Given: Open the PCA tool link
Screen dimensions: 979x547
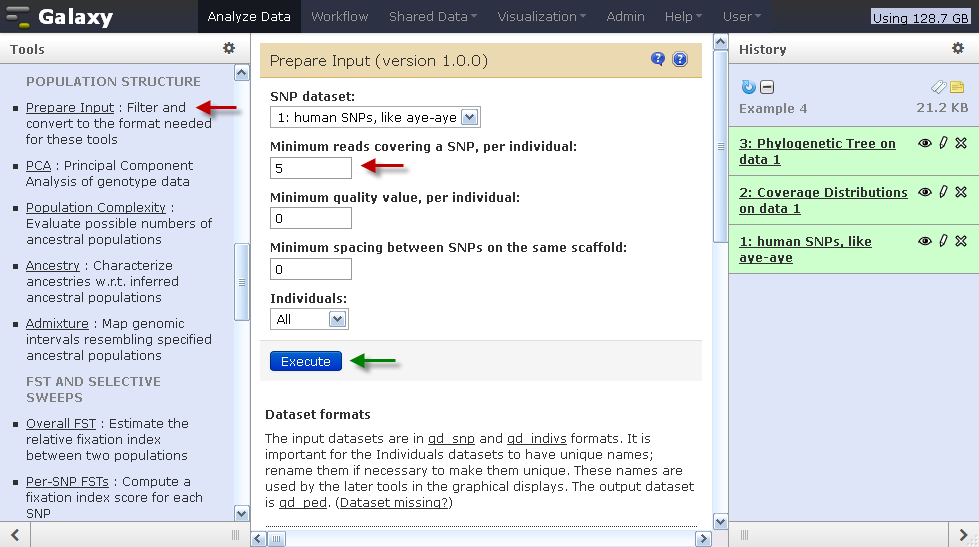Looking at the screenshot, I should pos(38,165).
